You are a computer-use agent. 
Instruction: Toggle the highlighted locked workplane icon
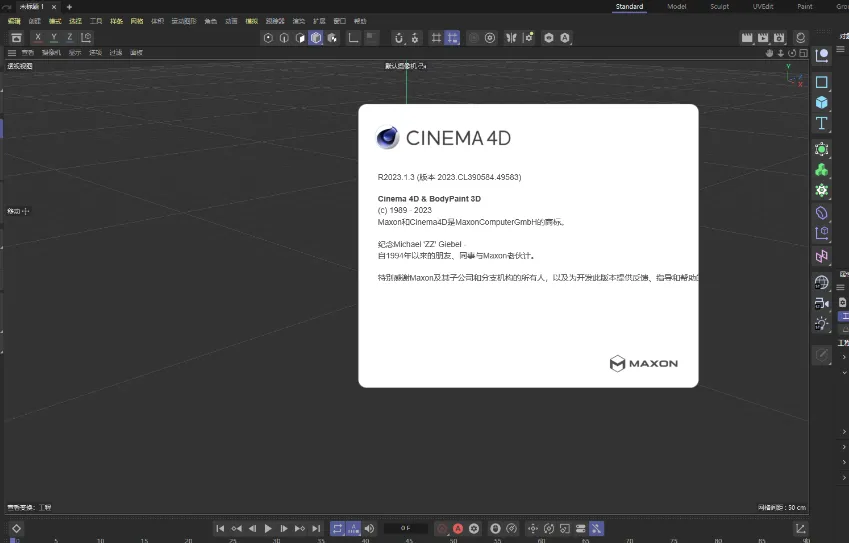coord(452,38)
